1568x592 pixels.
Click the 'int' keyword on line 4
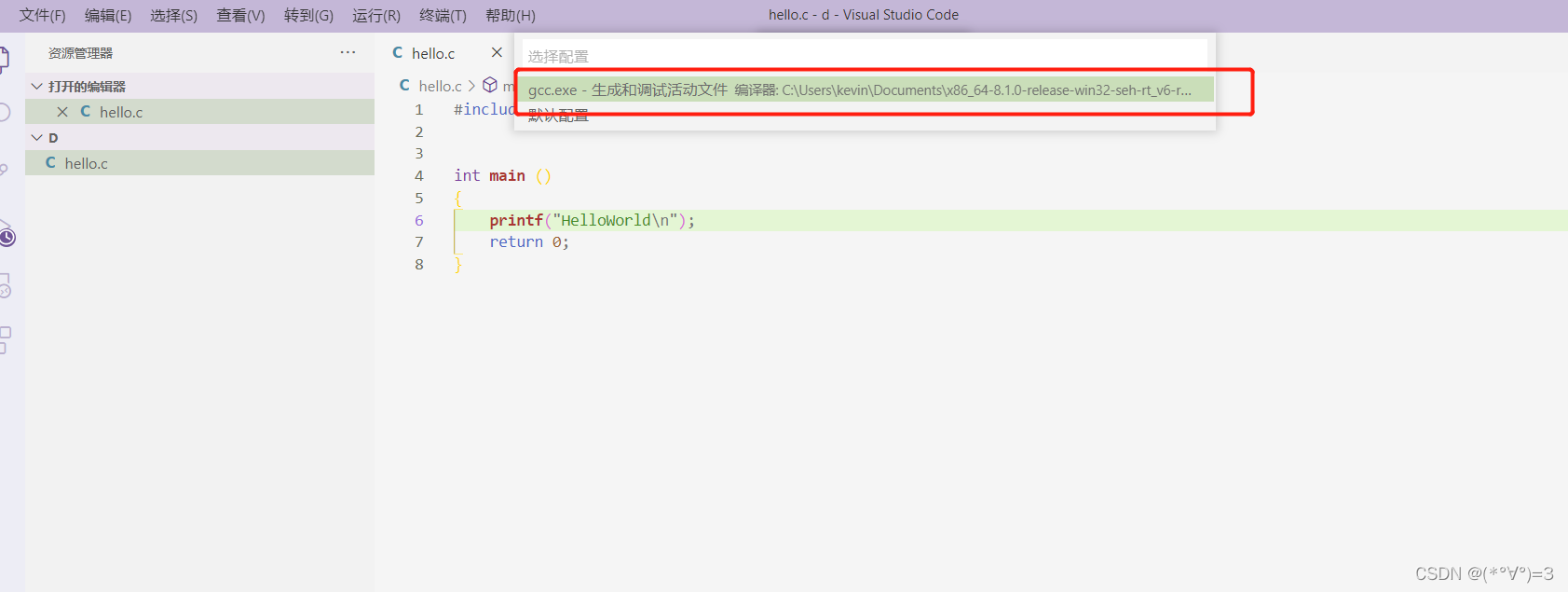[467, 175]
